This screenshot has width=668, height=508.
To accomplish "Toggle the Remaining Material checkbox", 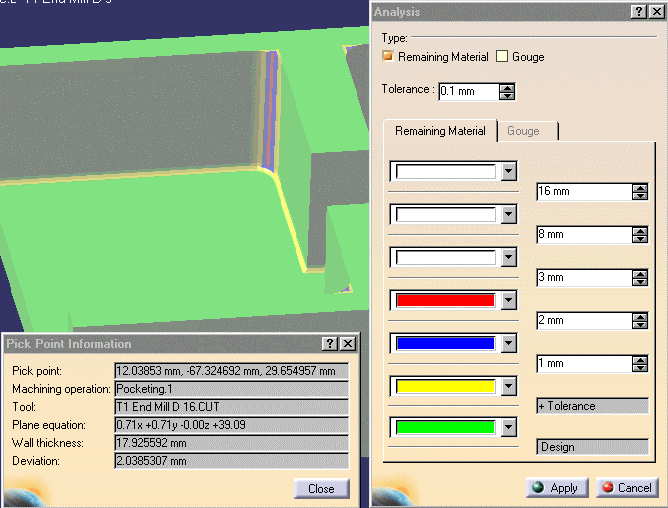I will tap(388, 57).
